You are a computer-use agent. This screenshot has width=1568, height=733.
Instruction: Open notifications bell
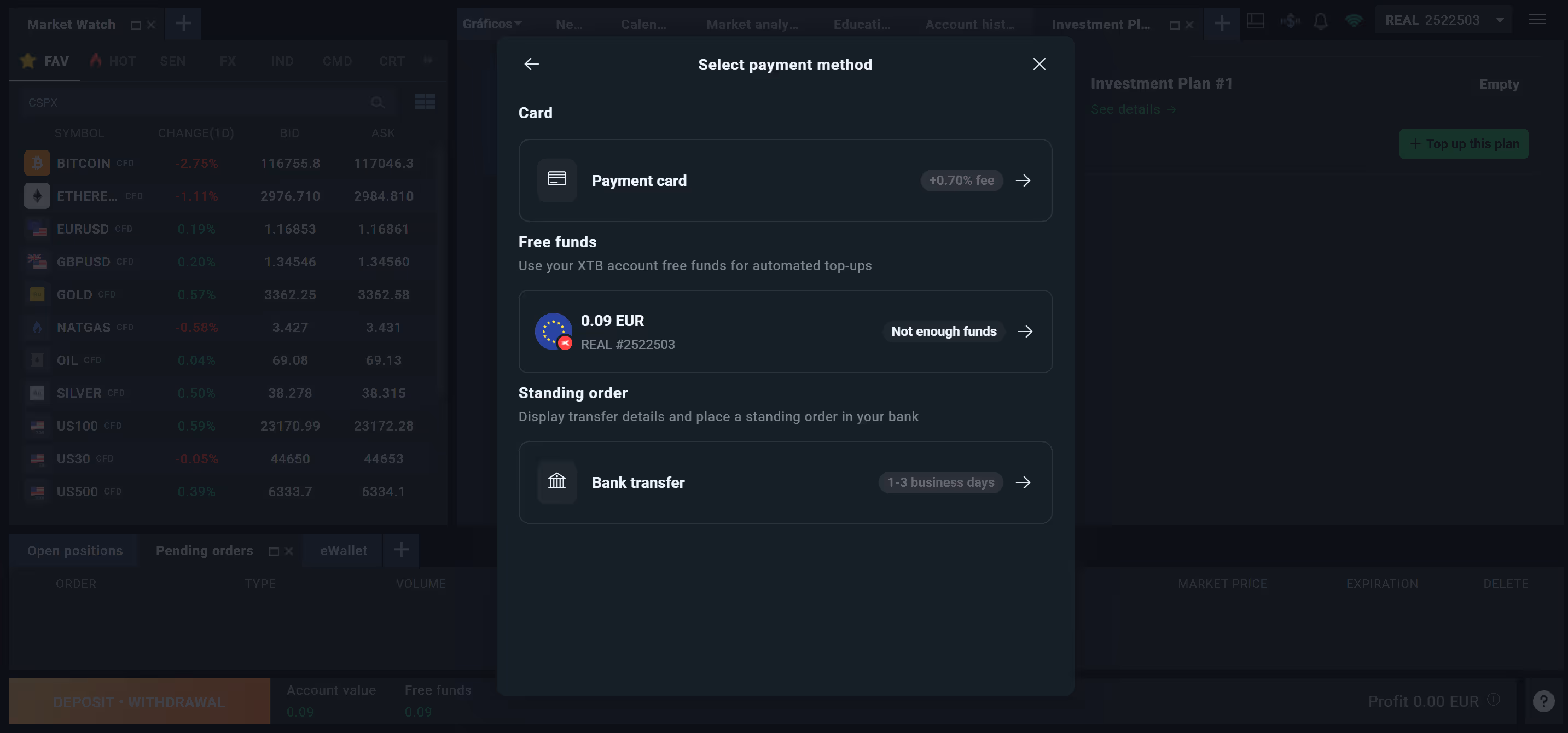coord(1320,21)
